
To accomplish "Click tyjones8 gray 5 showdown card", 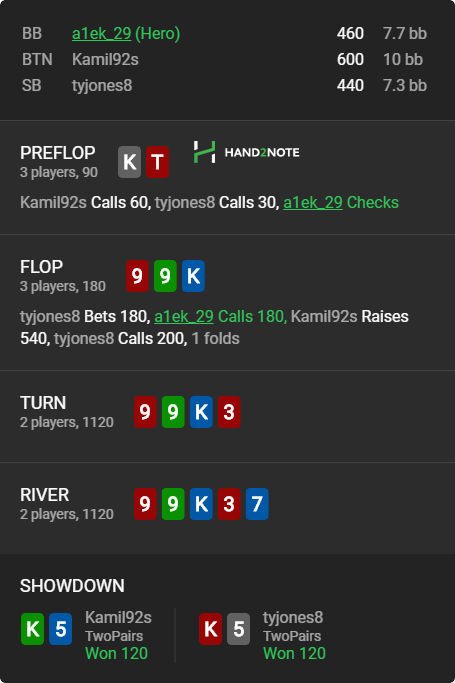I will (238, 629).
